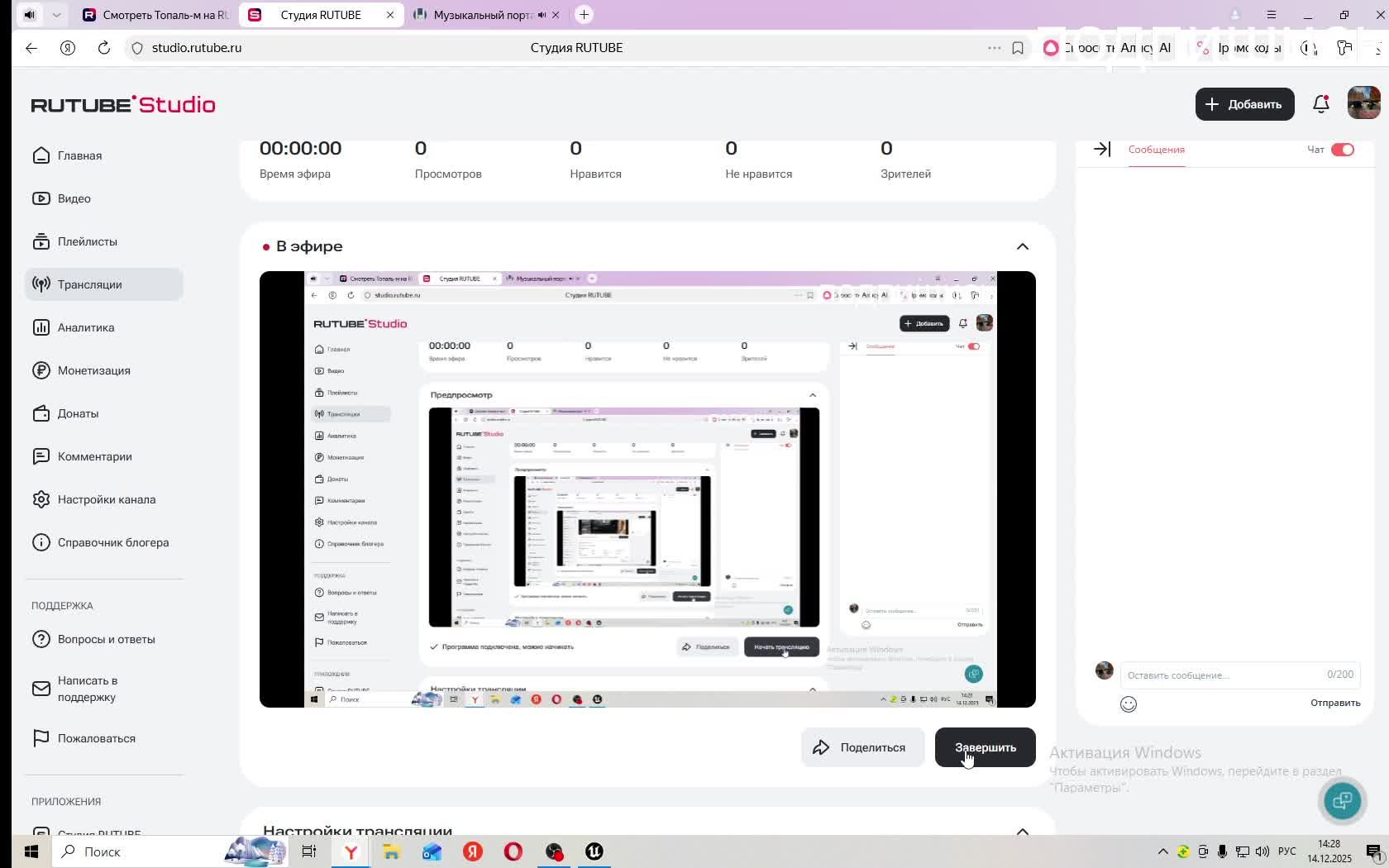Toggle the Чат switch off
The image size is (1389, 868).
pos(1343,150)
